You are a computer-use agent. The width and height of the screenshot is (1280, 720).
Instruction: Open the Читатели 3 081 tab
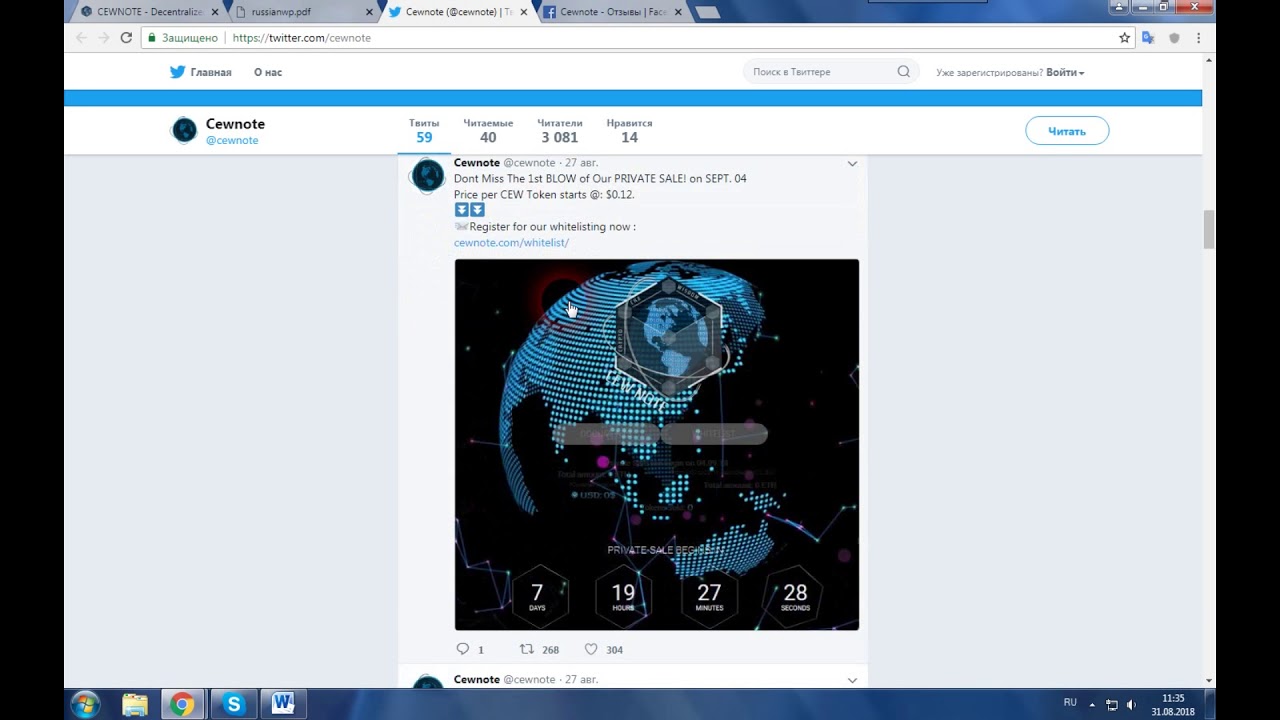(x=559, y=130)
